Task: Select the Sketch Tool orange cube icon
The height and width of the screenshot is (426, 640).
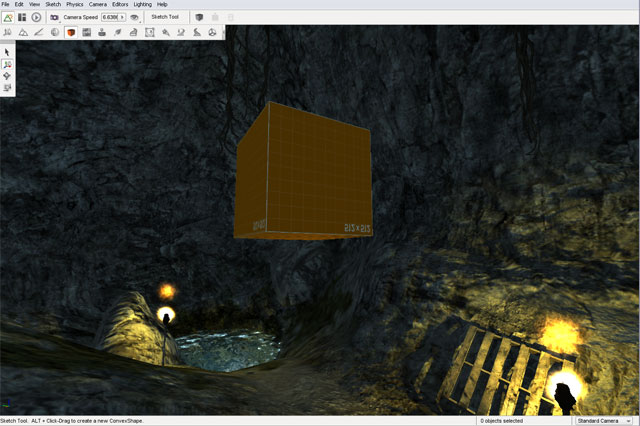Action: coord(71,33)
